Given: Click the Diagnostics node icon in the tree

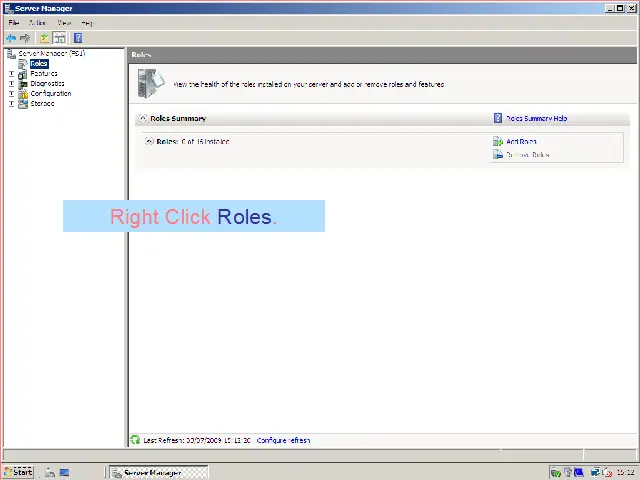Looking at the screenshot, I should coord(23,84).
